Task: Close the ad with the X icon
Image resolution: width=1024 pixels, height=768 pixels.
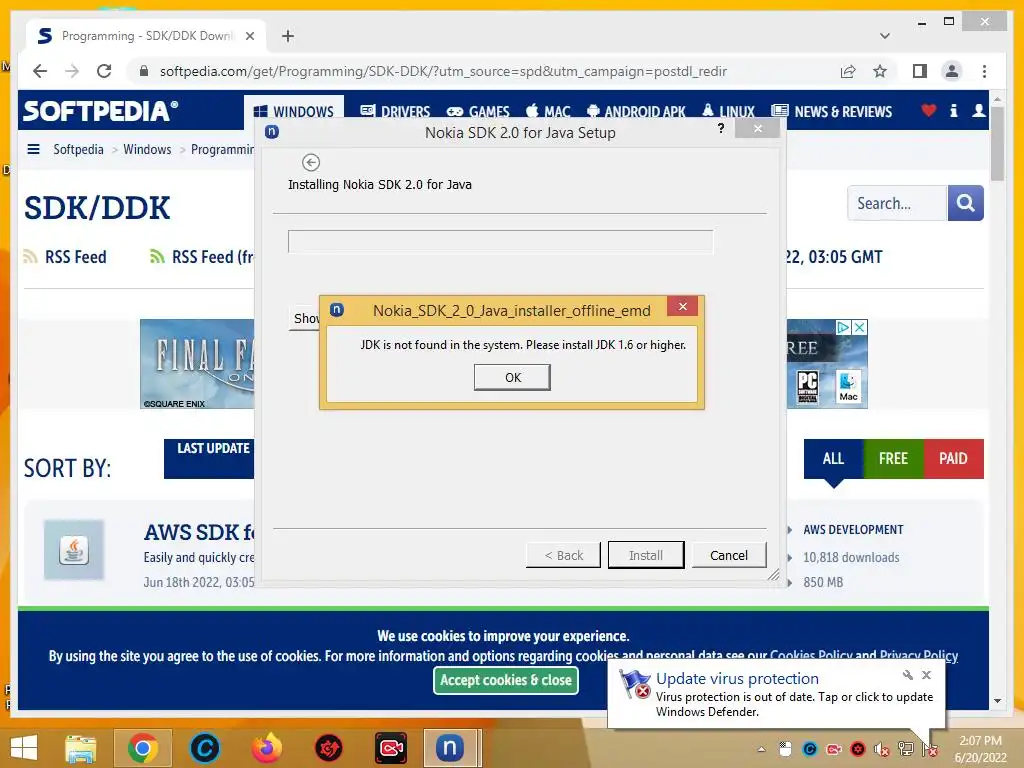Action: point(860,327)
